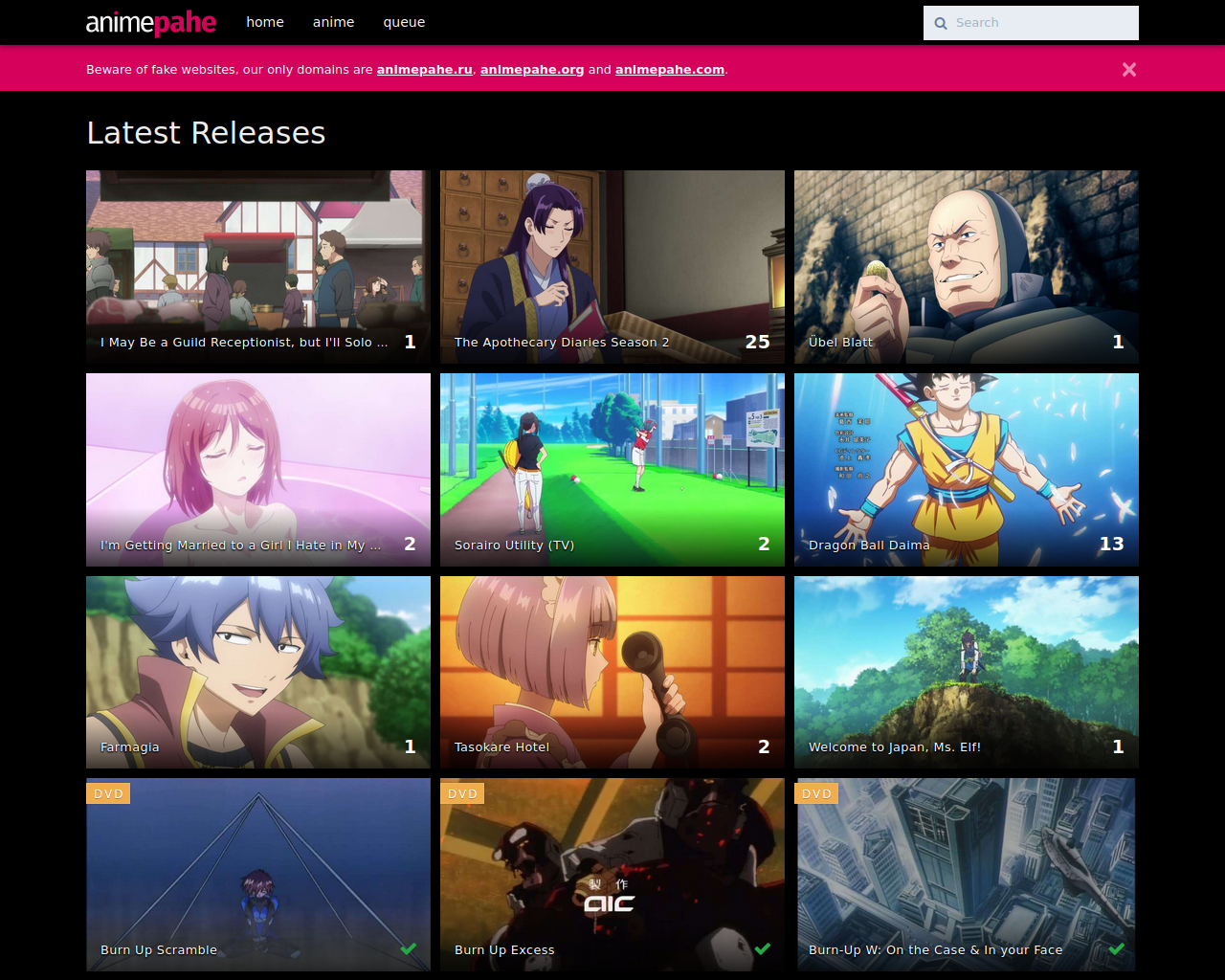Viewport: 1225px width, 980px height.
Task: Click the 'Farmagia' title text
Action: tap(130, 746)
